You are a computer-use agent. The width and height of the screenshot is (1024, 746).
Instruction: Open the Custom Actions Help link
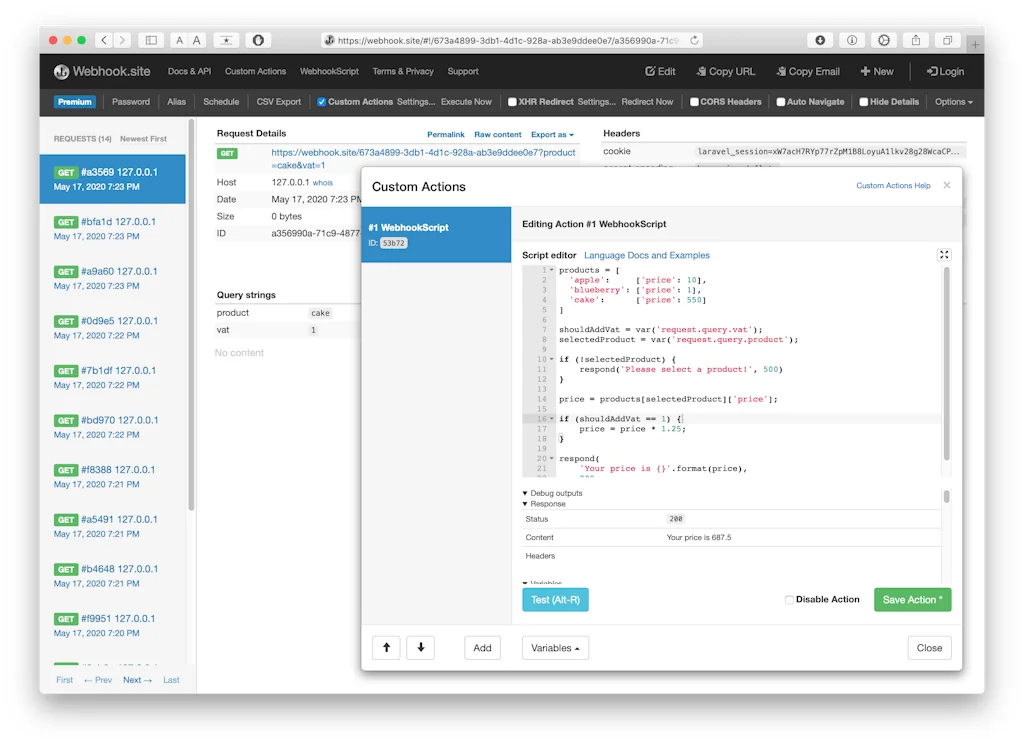(893, 185)
